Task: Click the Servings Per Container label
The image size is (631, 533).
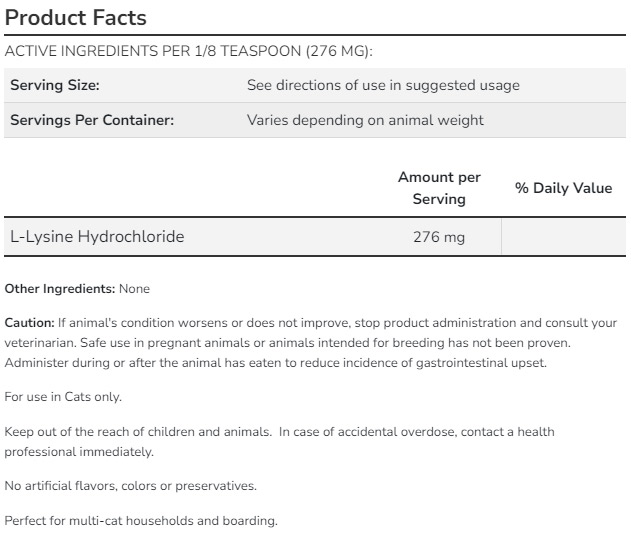Action: pyautogui.click(x=92, y=120)
